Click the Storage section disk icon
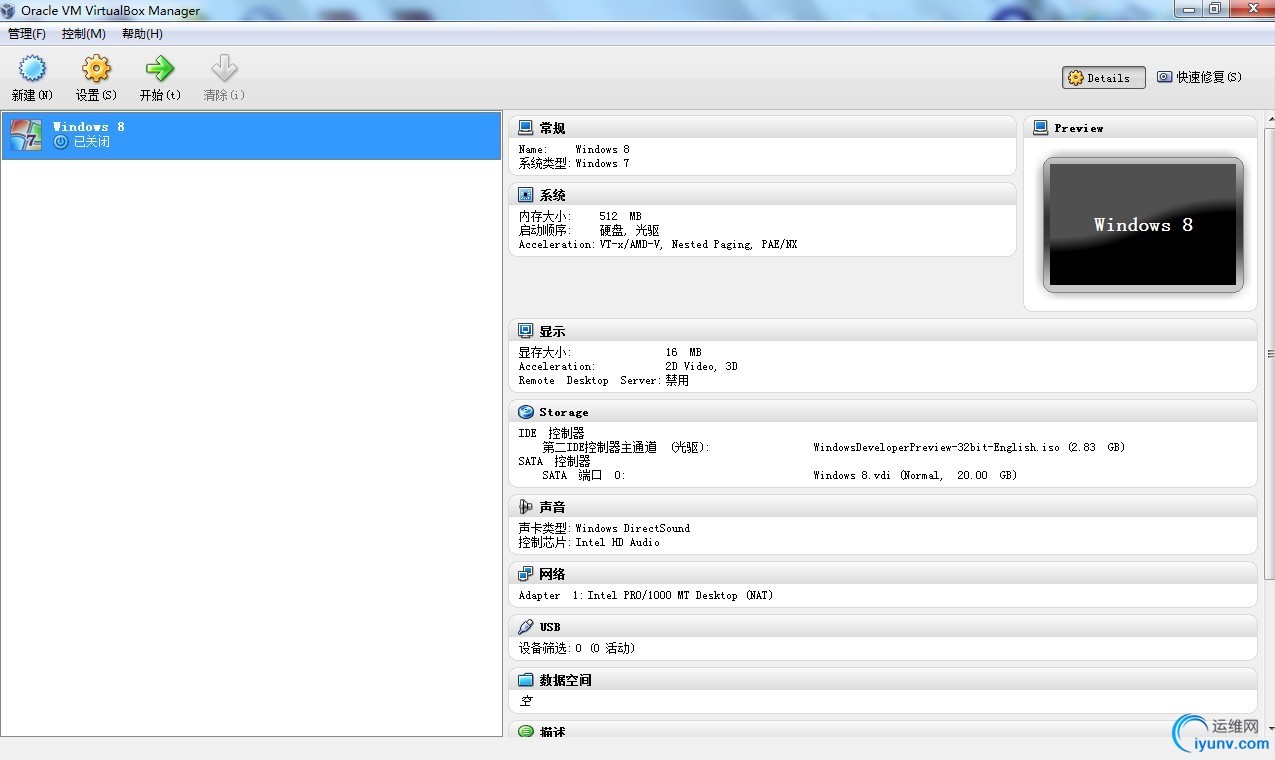 point(525,412)
